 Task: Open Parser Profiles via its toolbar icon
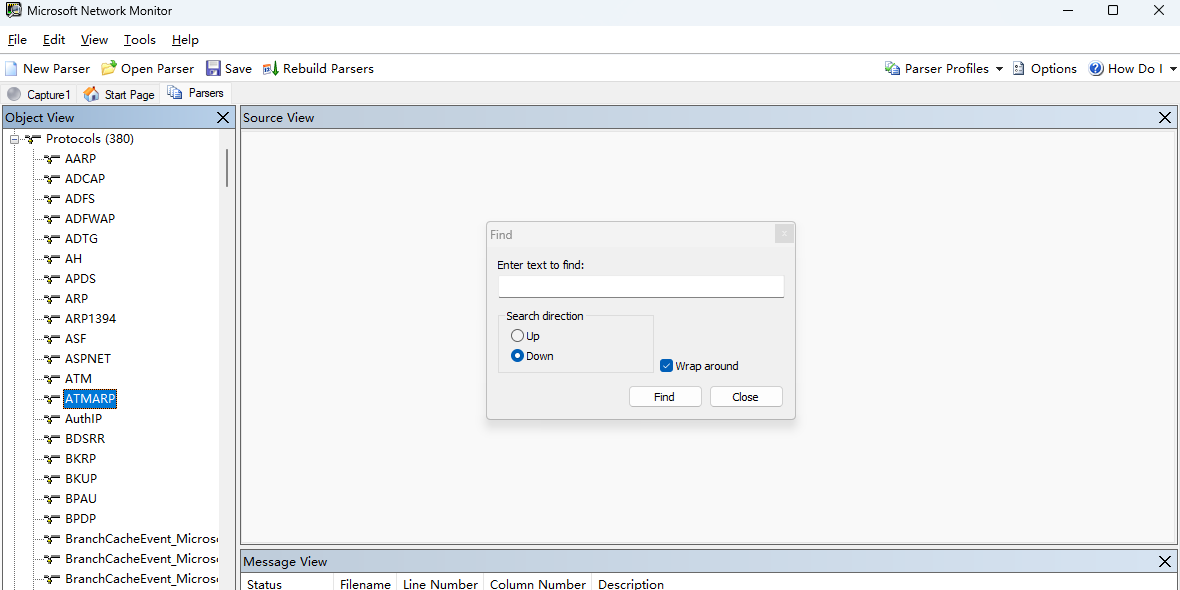click(890, 68)
